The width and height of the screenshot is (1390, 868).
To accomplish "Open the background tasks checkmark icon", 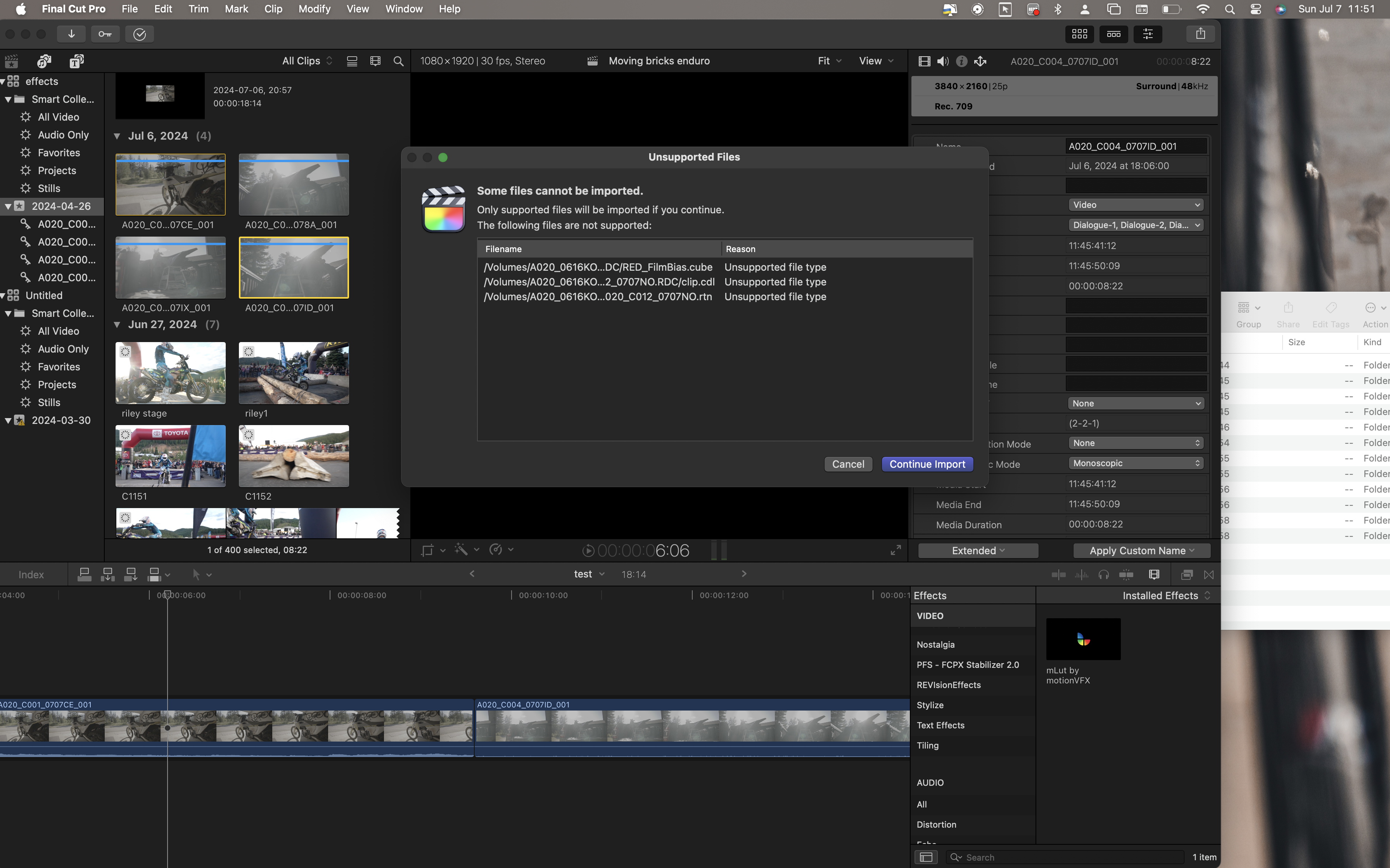I will 140,34.
